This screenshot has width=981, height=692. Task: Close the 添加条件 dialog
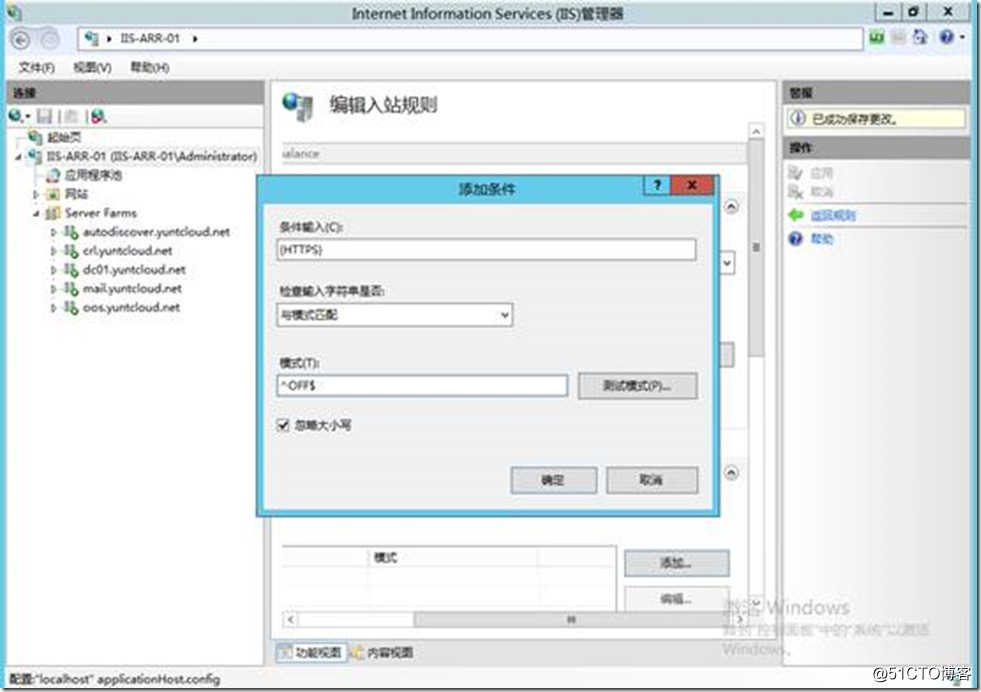point(691,185)
